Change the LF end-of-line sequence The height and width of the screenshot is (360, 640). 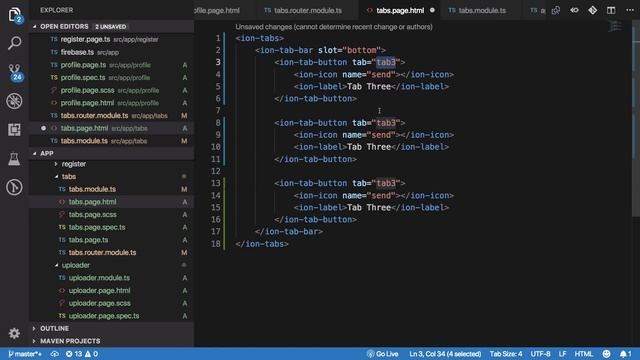coord(562,354)
